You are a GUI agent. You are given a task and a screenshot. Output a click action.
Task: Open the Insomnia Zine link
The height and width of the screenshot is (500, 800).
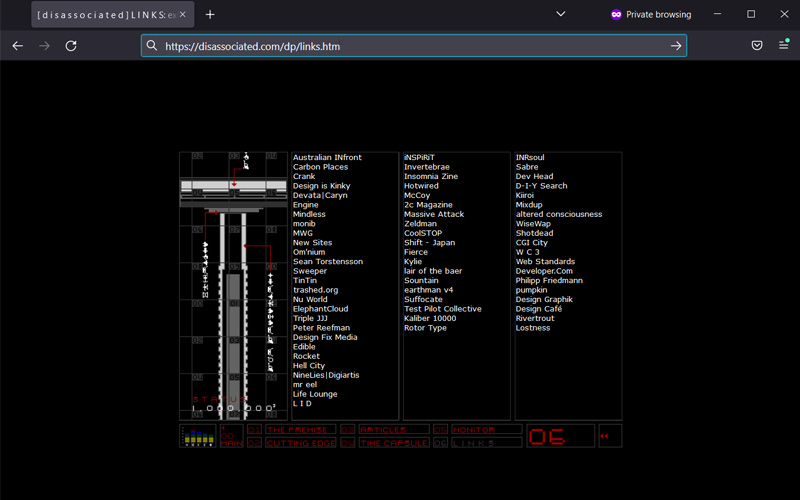click(431, 177)
